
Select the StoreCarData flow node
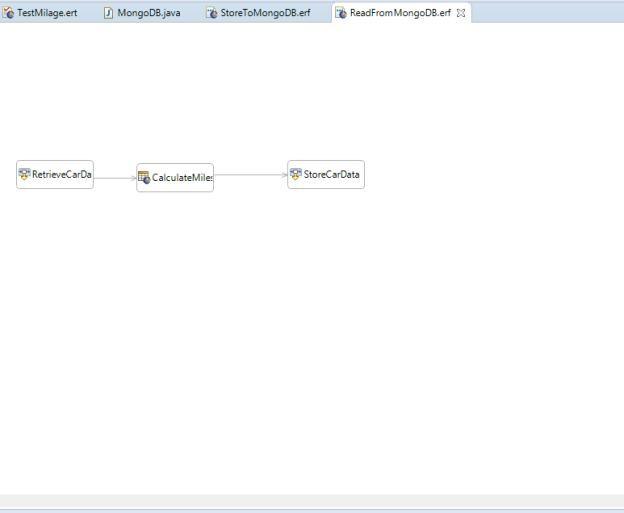click(x=326, y=174)
